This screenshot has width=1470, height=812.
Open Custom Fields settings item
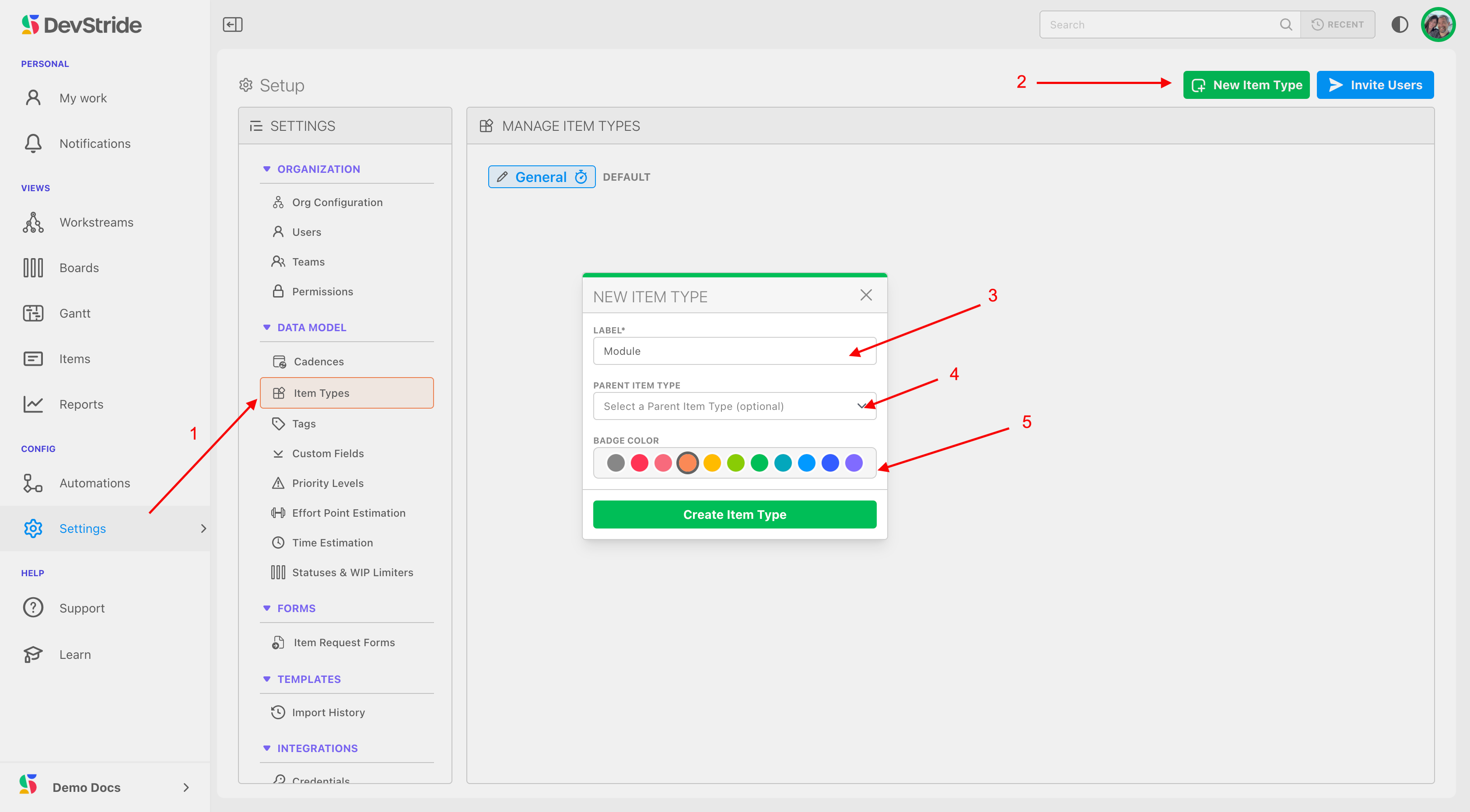328,454
